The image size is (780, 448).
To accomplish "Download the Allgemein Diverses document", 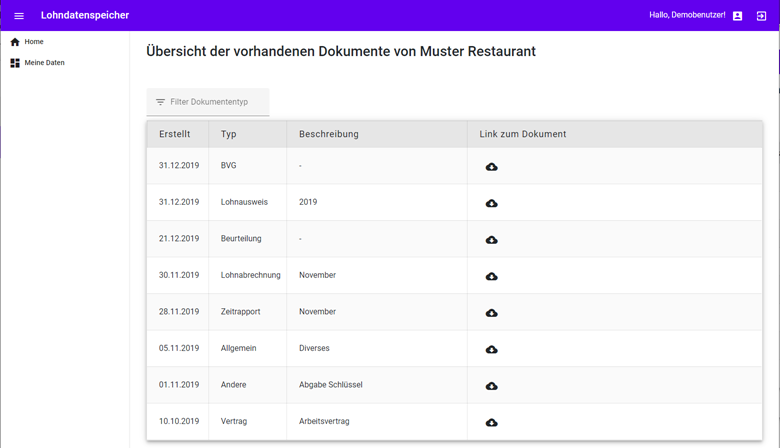I will click(491, 349).
